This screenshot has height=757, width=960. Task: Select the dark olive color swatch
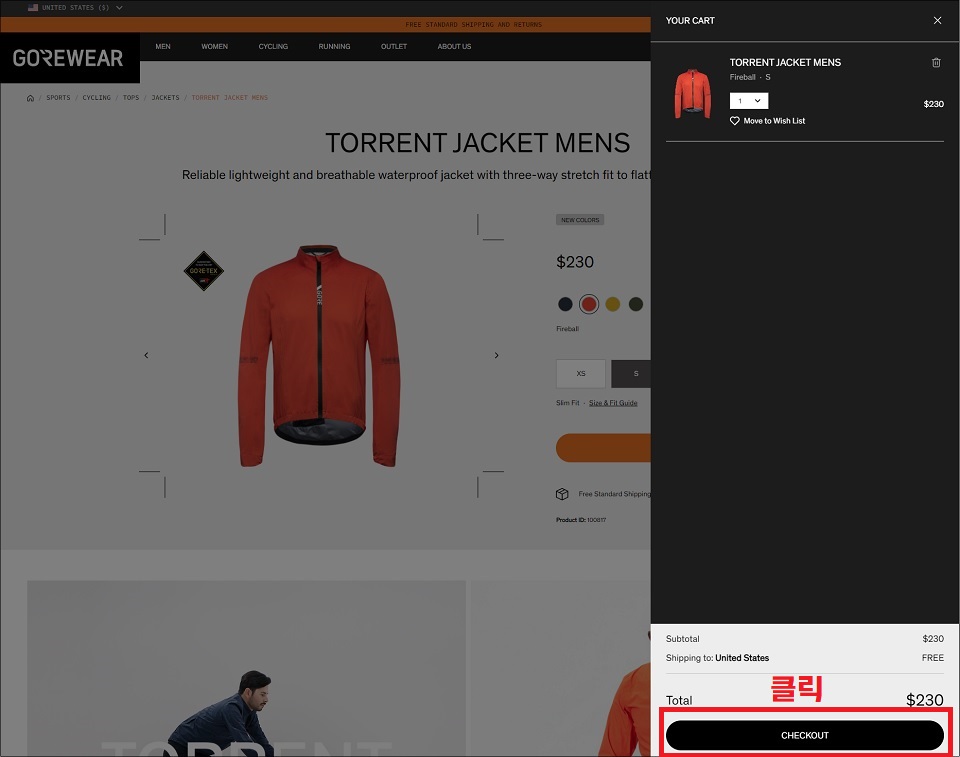pos(636,304)
